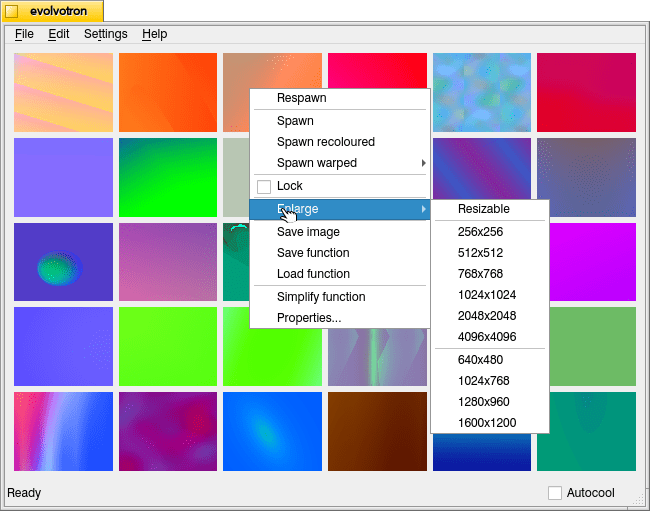Click the Ready status text
Screen dimensions: 650x511
[24, 493]
